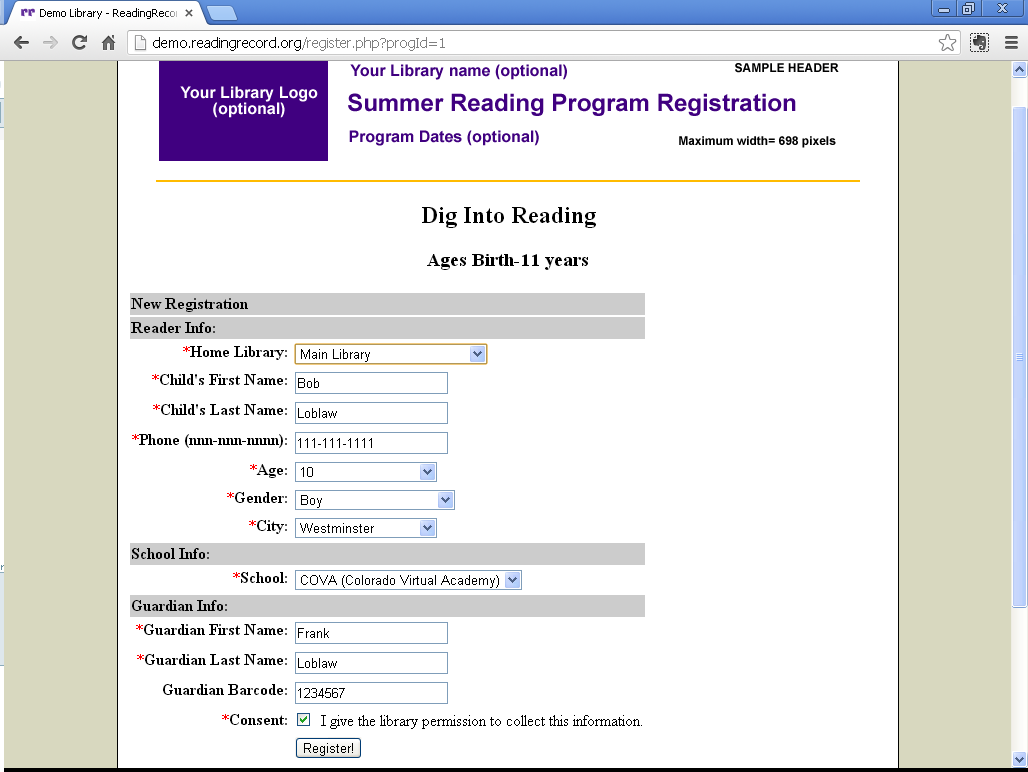This screenshot has height=772, width=1028.
Task: Click the address bar URL
Action: click(298, 43)
